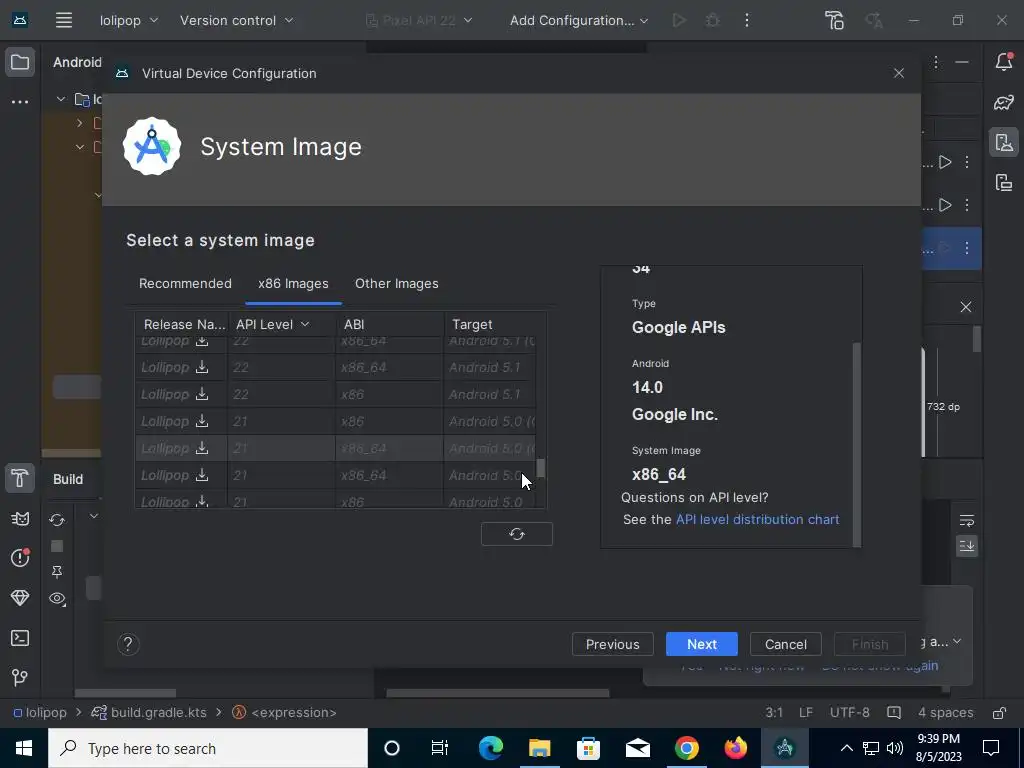Close the Virtual Device Configuration dialog
Screen dimensions: 1024x768
coord(899,73)
